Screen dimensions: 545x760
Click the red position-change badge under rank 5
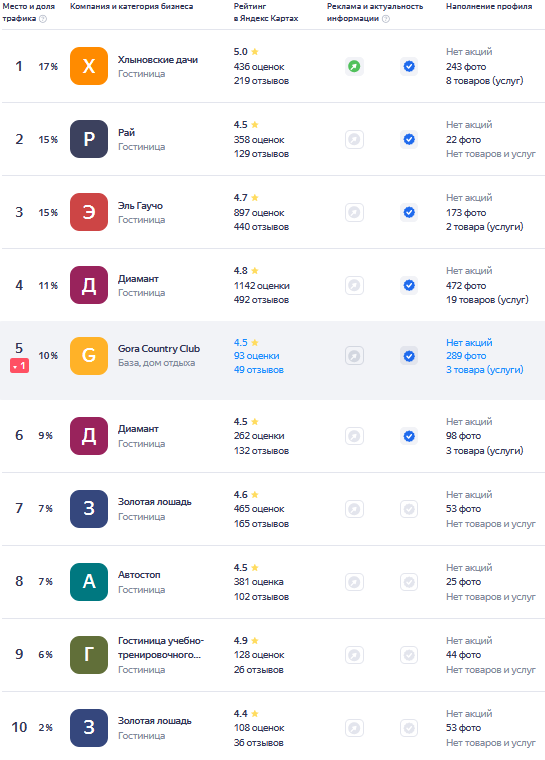19,366
